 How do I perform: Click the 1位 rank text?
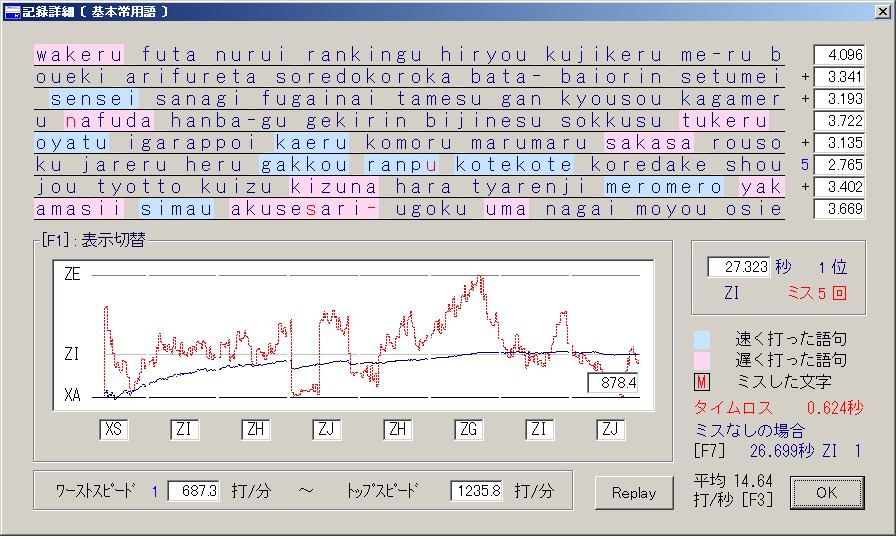coord(832,267)
